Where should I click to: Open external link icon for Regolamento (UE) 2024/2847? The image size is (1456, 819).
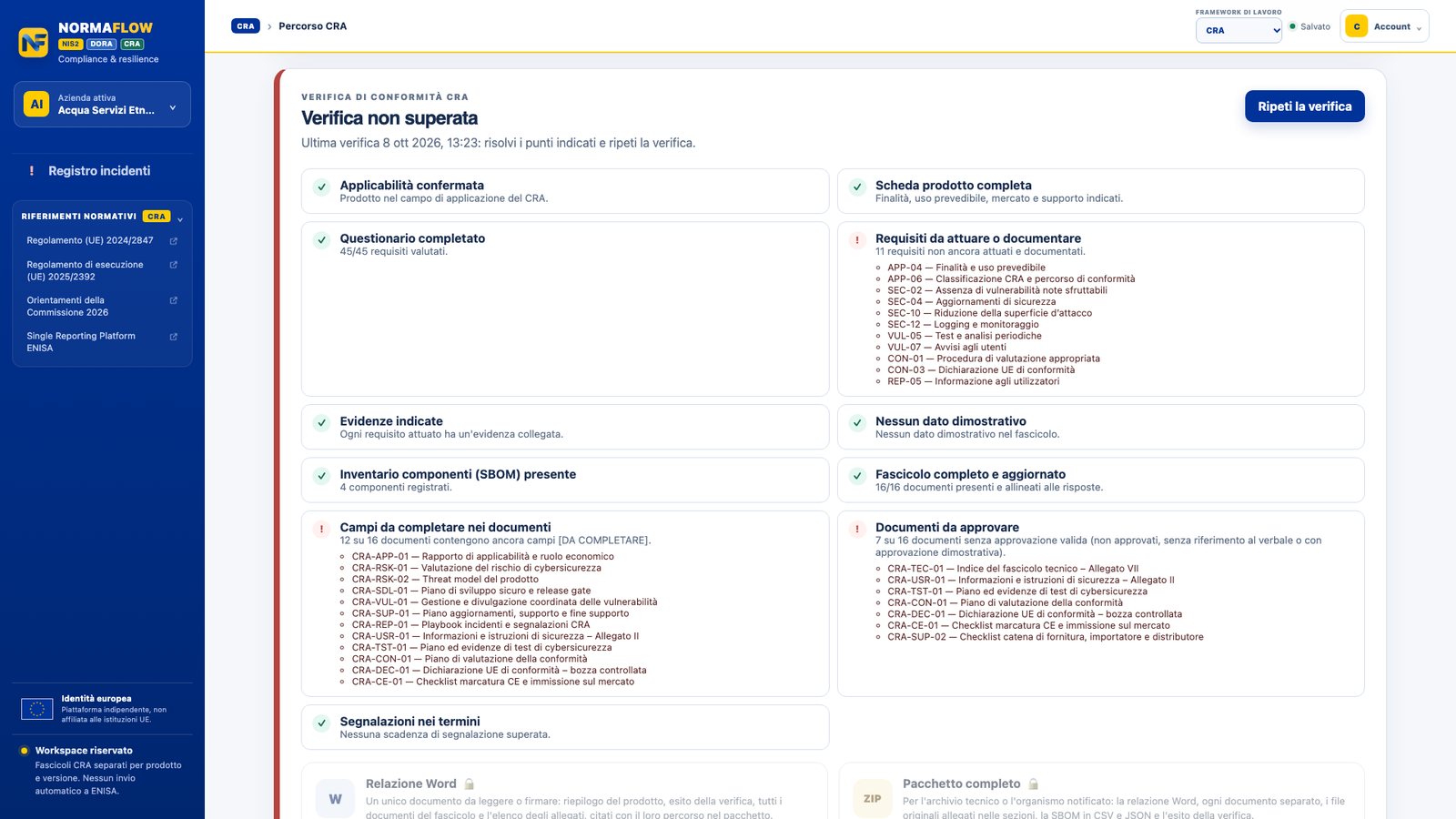(174, 241)
